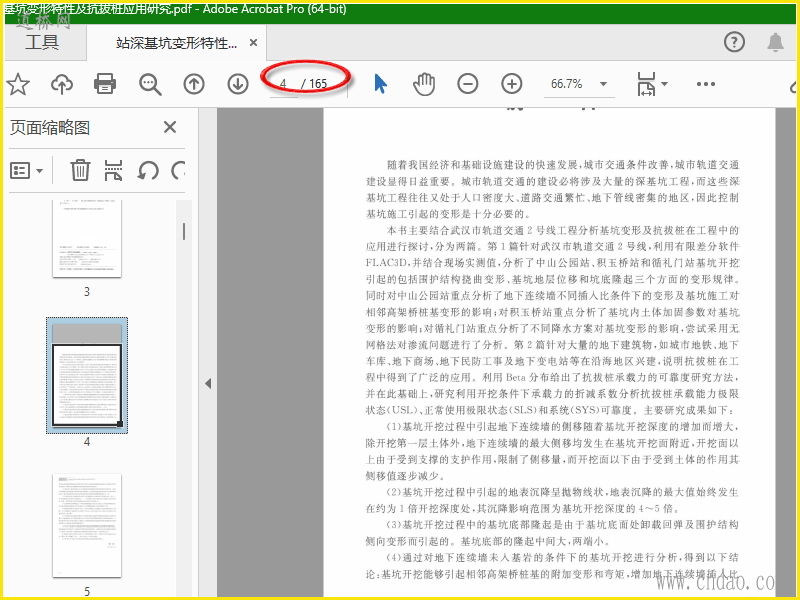Delete the selected page with trash icon
Screen dimensions: 800x600
click(80, 170)
